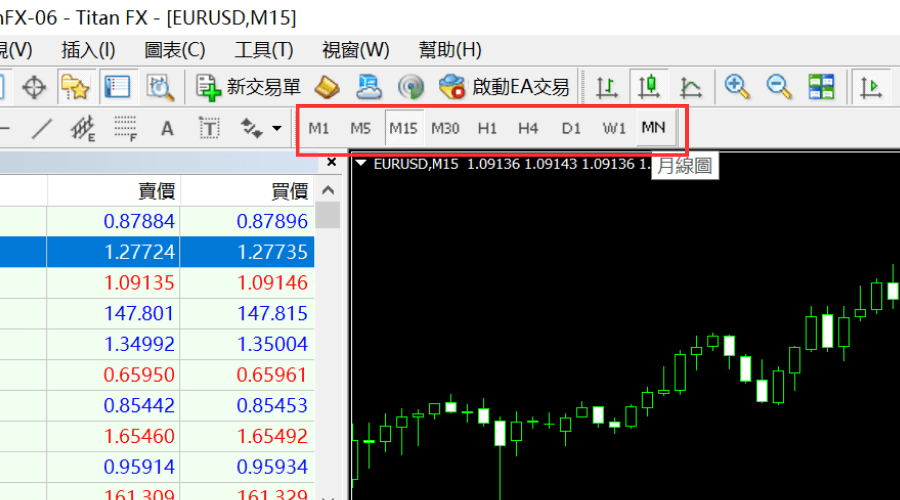Tile chart windows using the grid icon
Screen dimensions: 900x500
[821, 87]
